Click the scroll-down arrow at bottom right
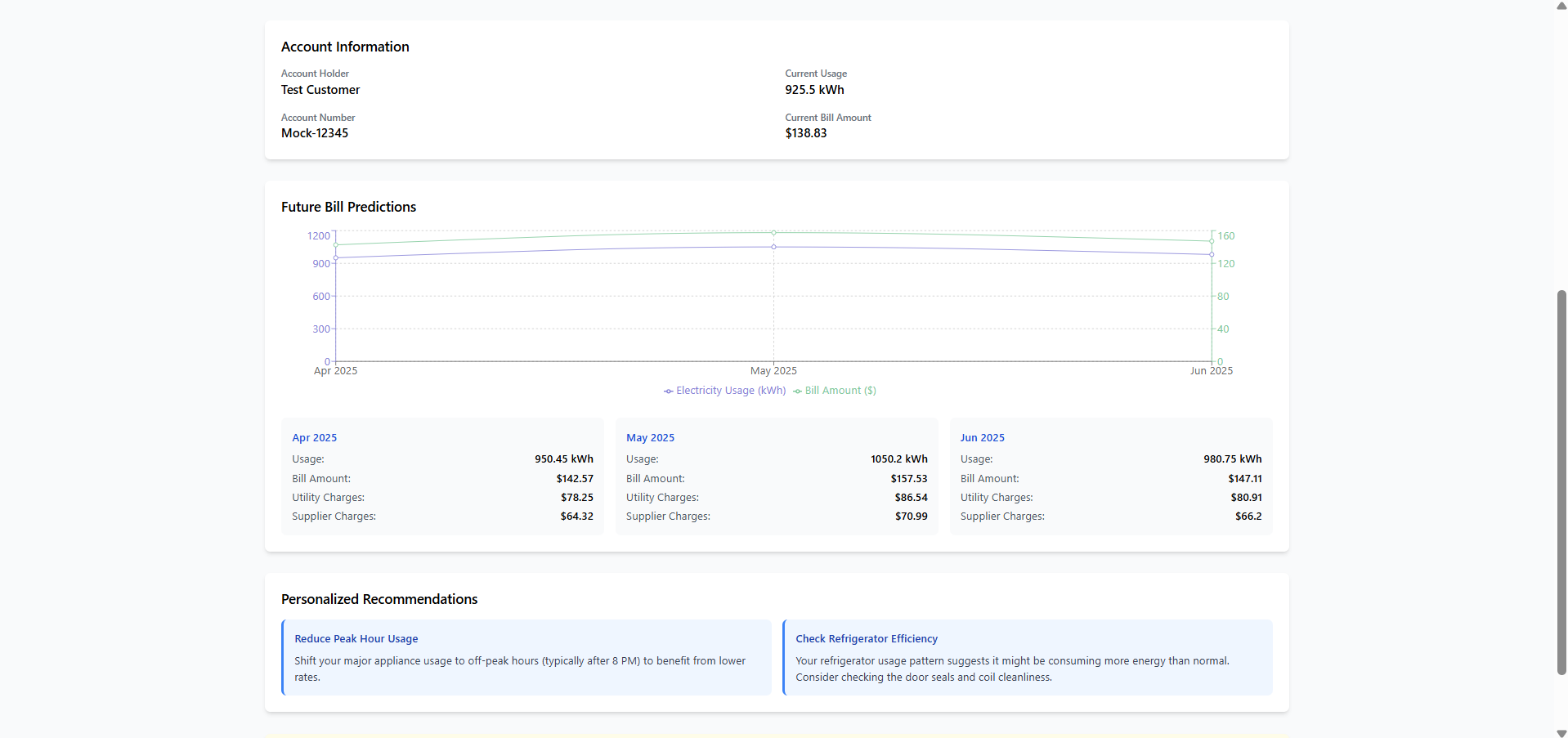 click(x=1560, y=731)
